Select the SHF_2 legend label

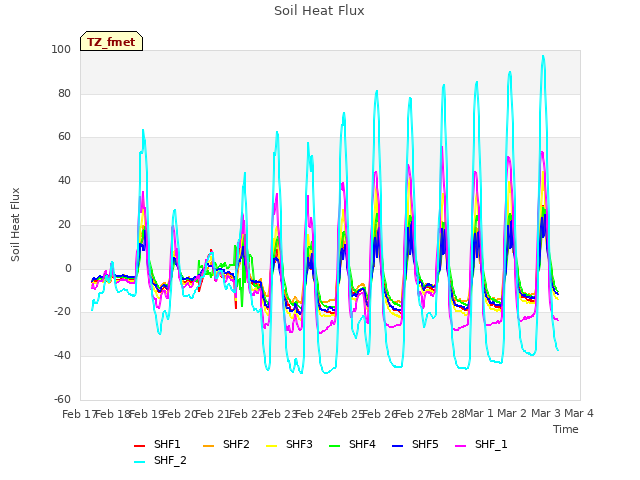tap(170, 461)
